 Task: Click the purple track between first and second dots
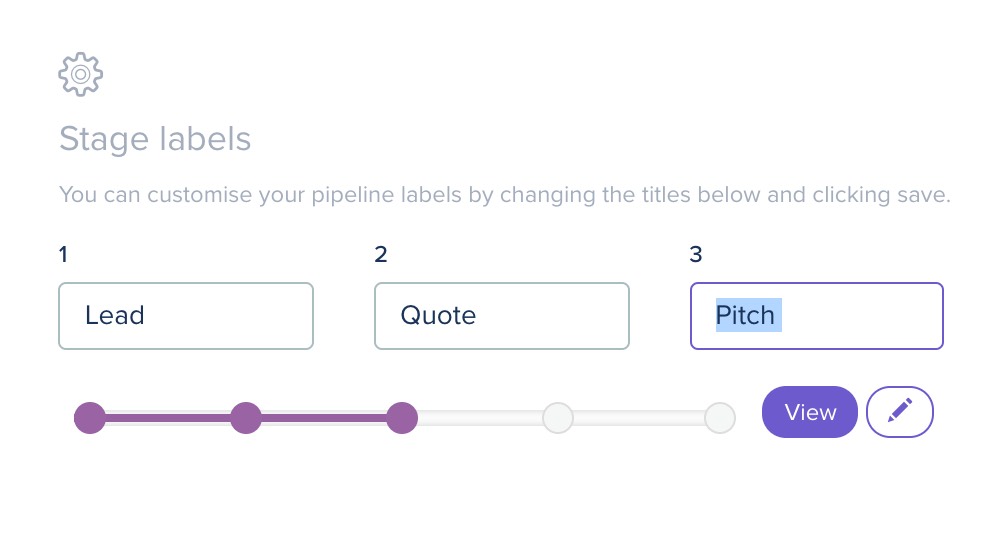(x=168, y=418)
